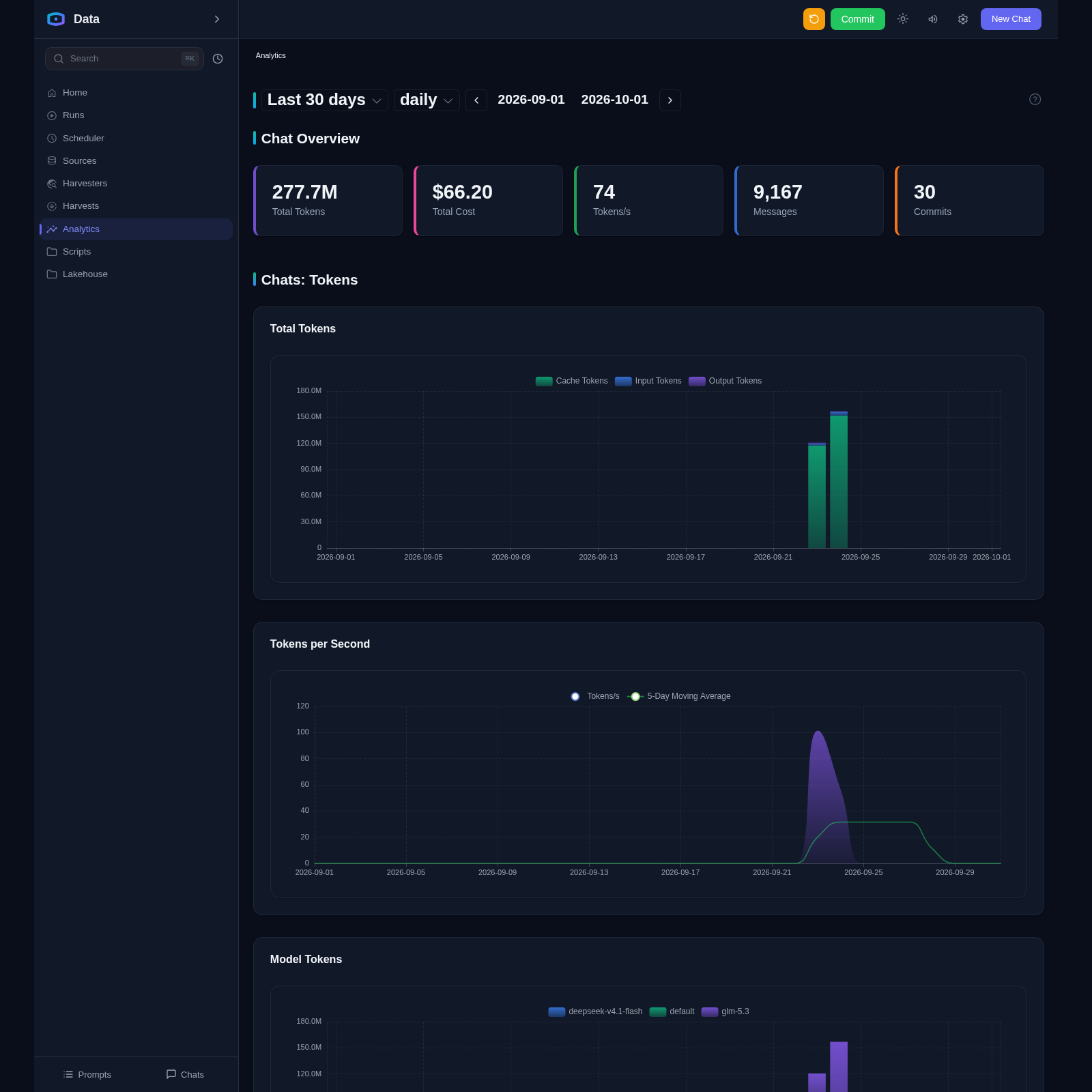1092x1092 pixels.
Task: Toggle Output Tokens legend series
Action: click(725, 381)
